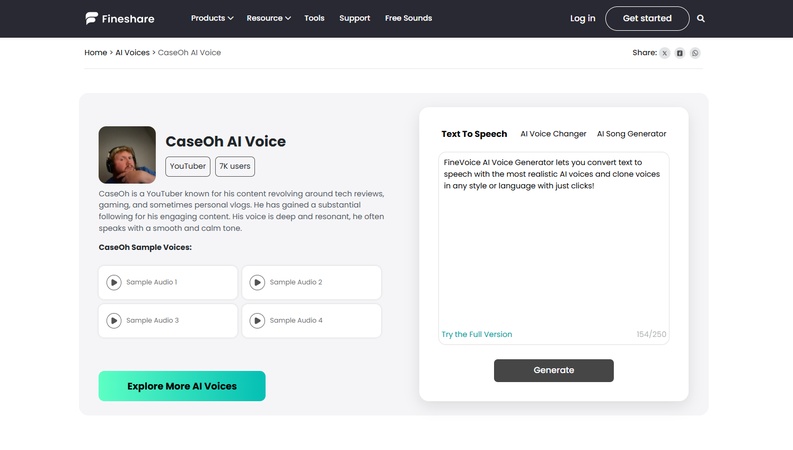Click the CaseOh profile thumbnail
The height and width of the screenshot is (450, 793).
(127, 155)
